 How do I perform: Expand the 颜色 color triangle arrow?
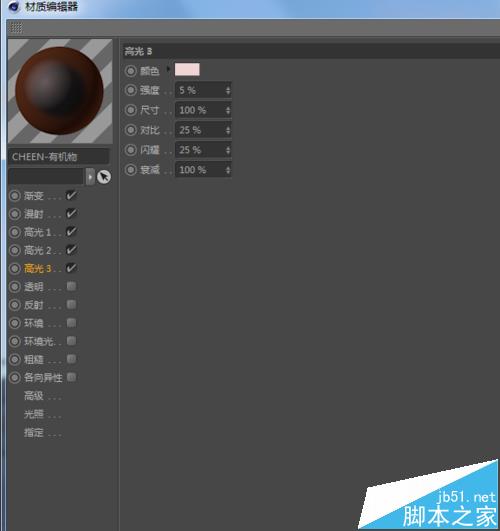[168, 70]
